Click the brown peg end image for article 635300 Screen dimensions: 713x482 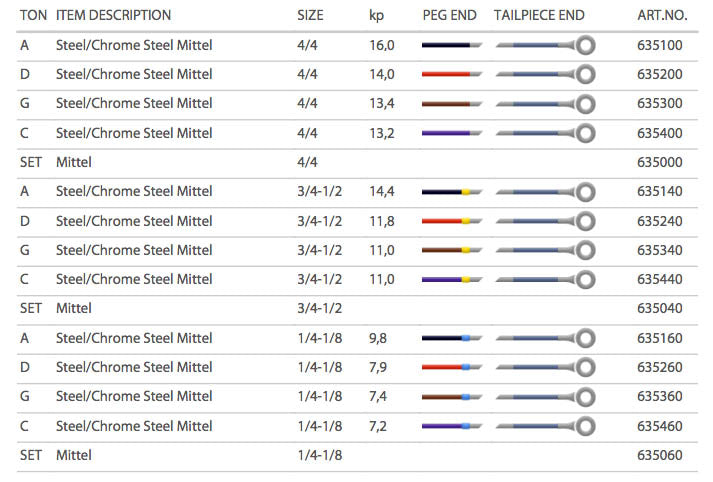click(x=451, y=103)
